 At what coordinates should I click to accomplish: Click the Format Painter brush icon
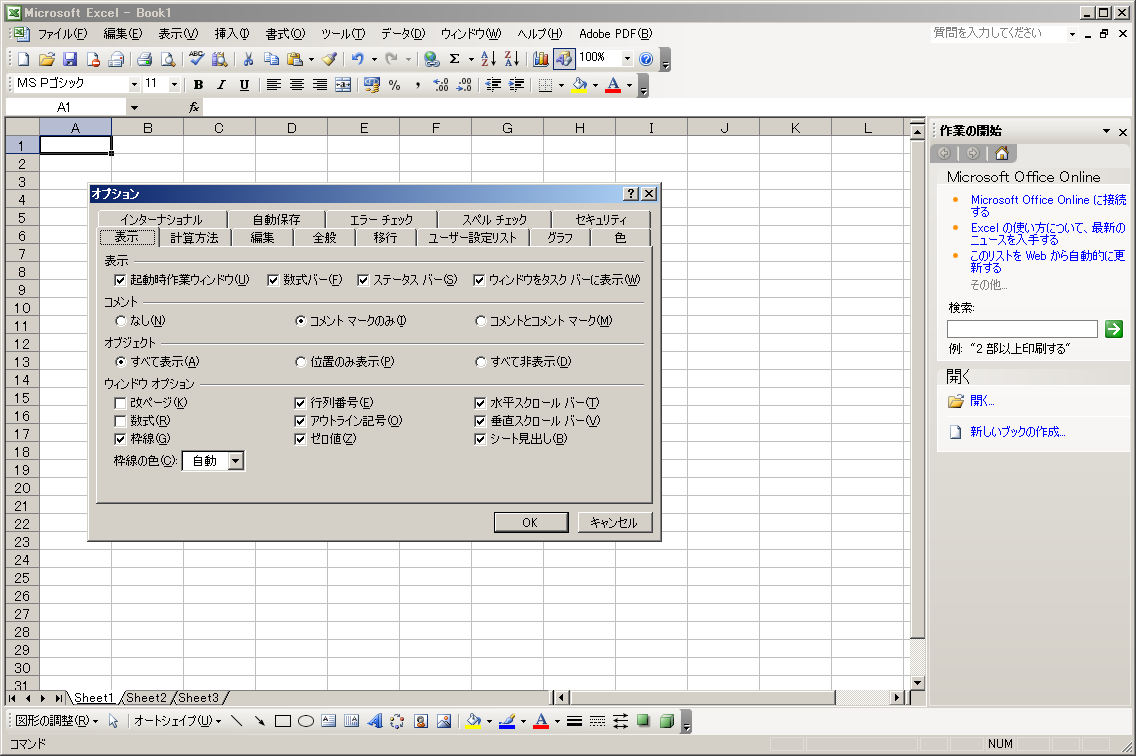[329, 59]
